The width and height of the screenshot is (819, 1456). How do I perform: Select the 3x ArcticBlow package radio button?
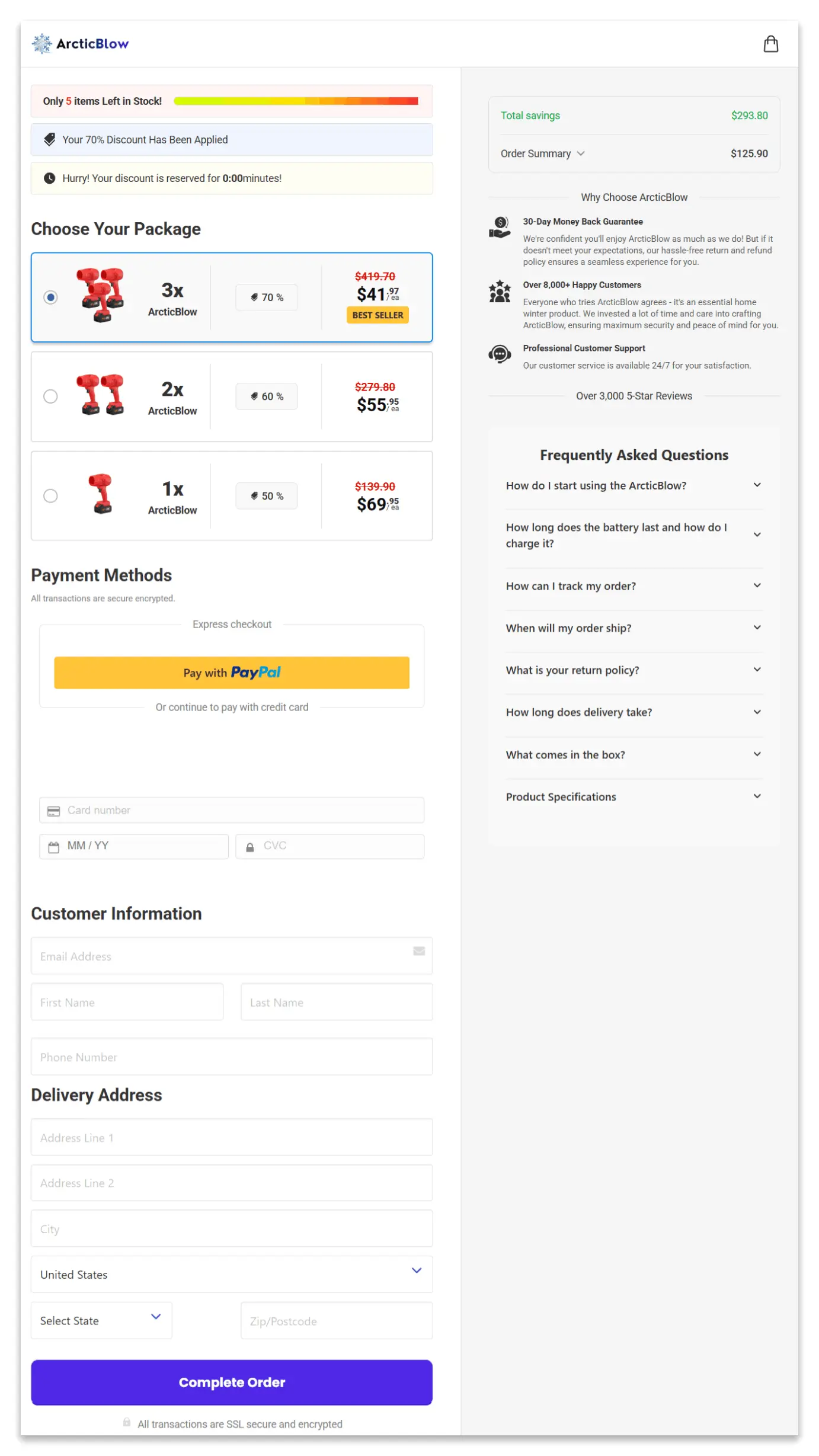51,297
